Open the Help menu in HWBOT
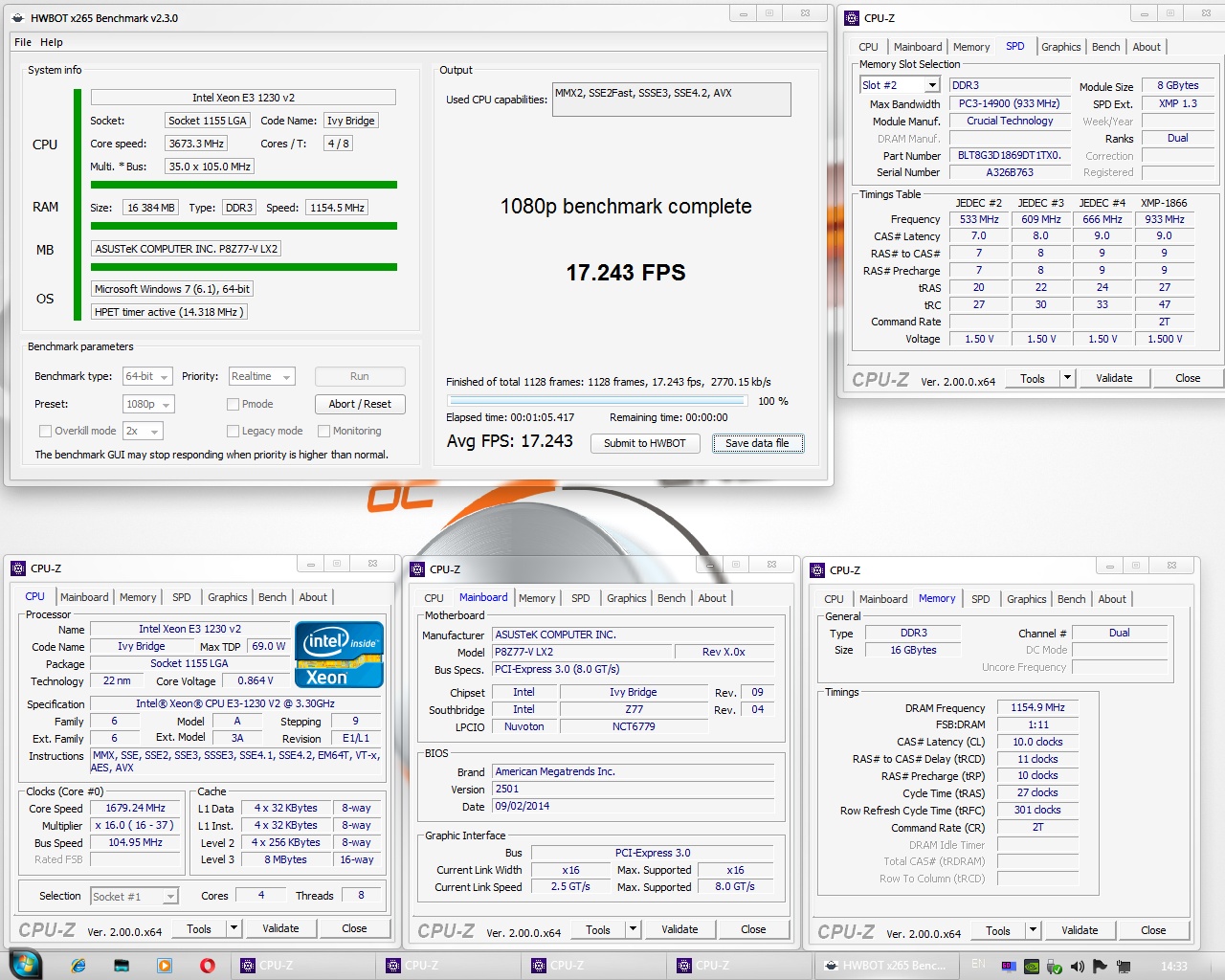The image size is (1225, 980). [x=52, y=42]
